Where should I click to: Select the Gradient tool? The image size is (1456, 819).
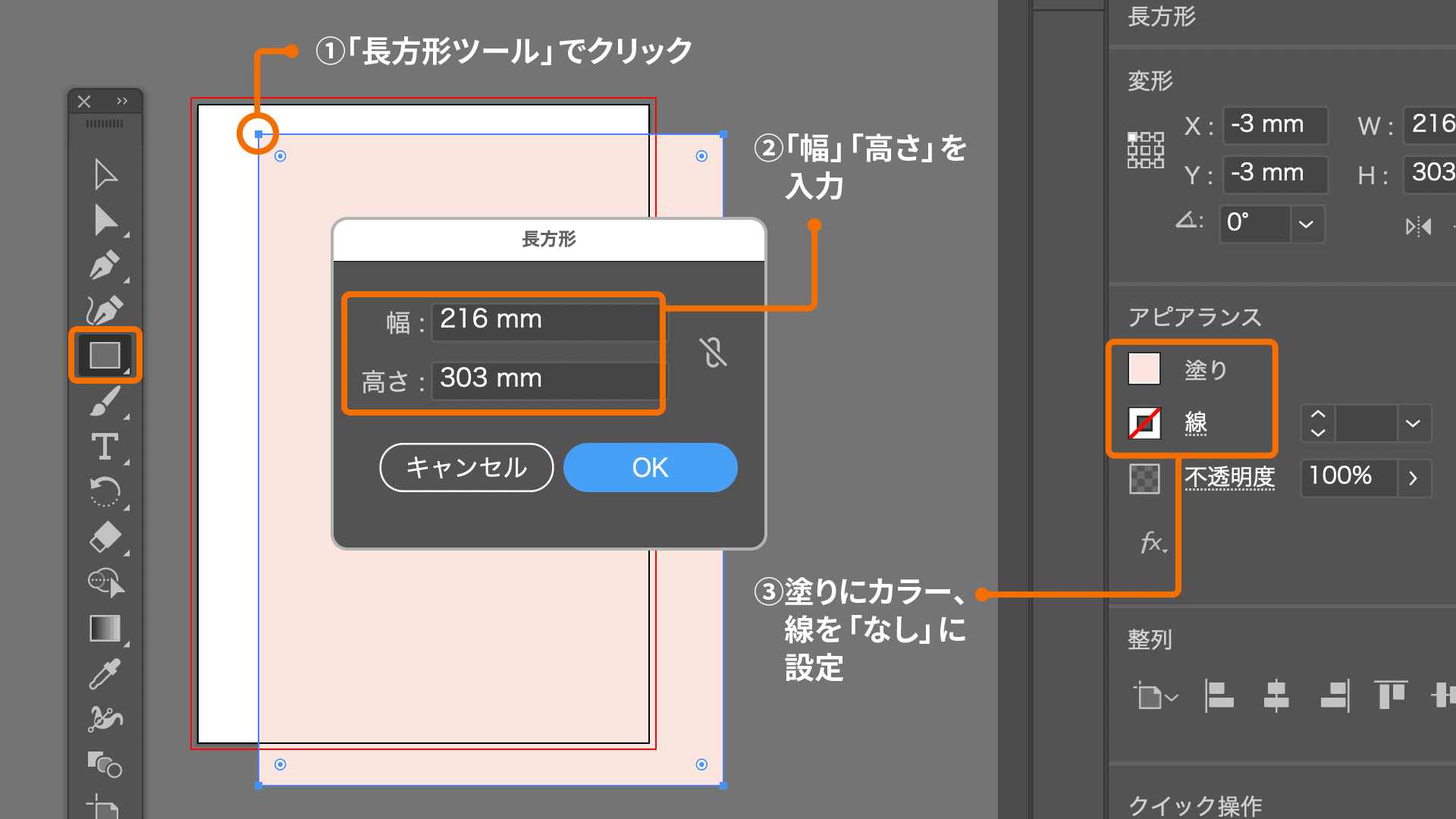tap(105, 629)
